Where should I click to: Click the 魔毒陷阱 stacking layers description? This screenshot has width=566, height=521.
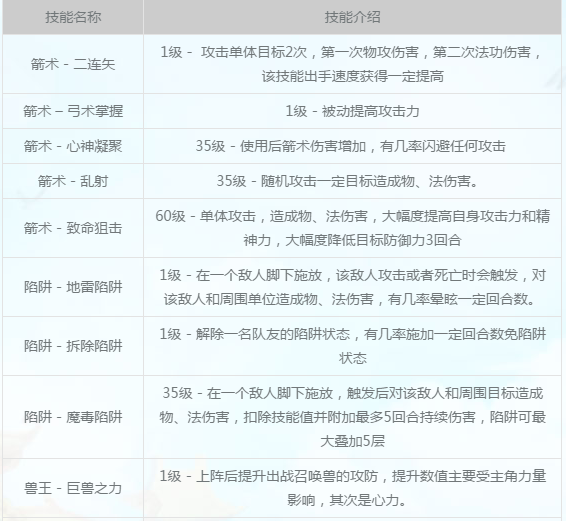tap(352, 417)
